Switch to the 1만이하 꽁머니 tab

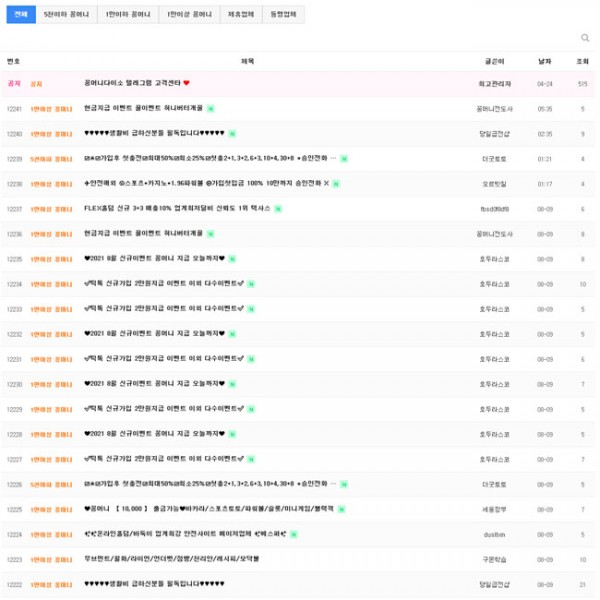128,15
